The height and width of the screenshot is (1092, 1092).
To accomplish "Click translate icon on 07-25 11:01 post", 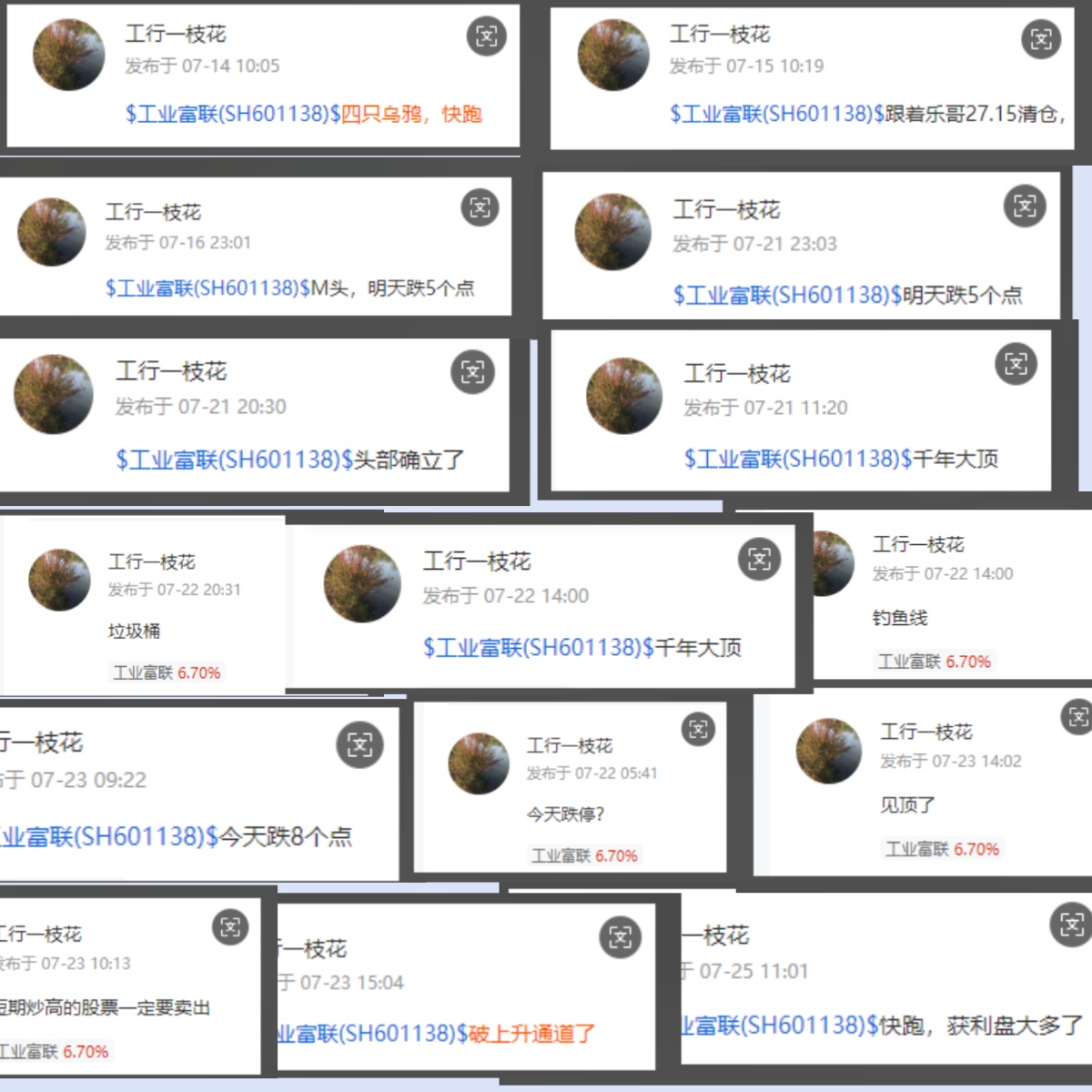I will pyautogui.click(x=1072, y=925).
